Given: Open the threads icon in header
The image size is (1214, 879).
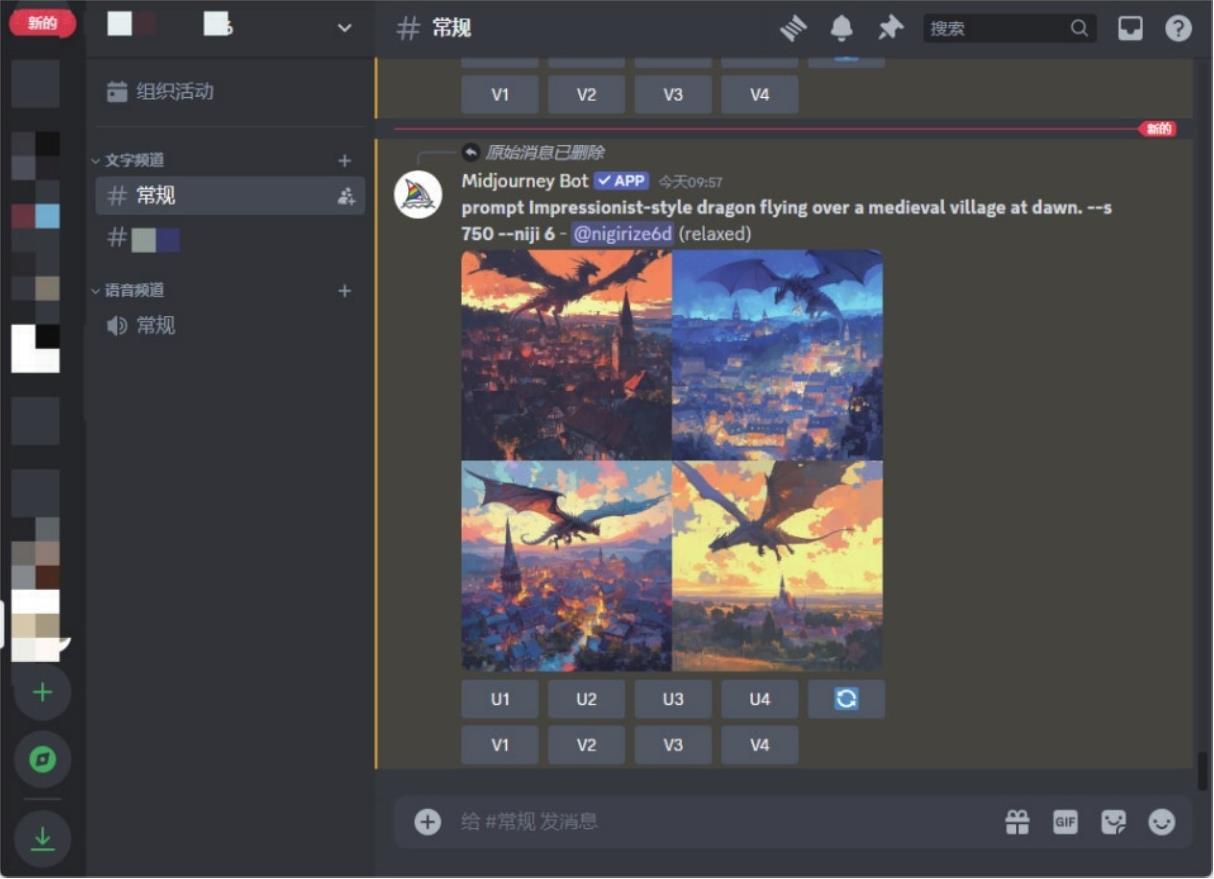Looking at the screenshot, I should [x=793, y=28].
